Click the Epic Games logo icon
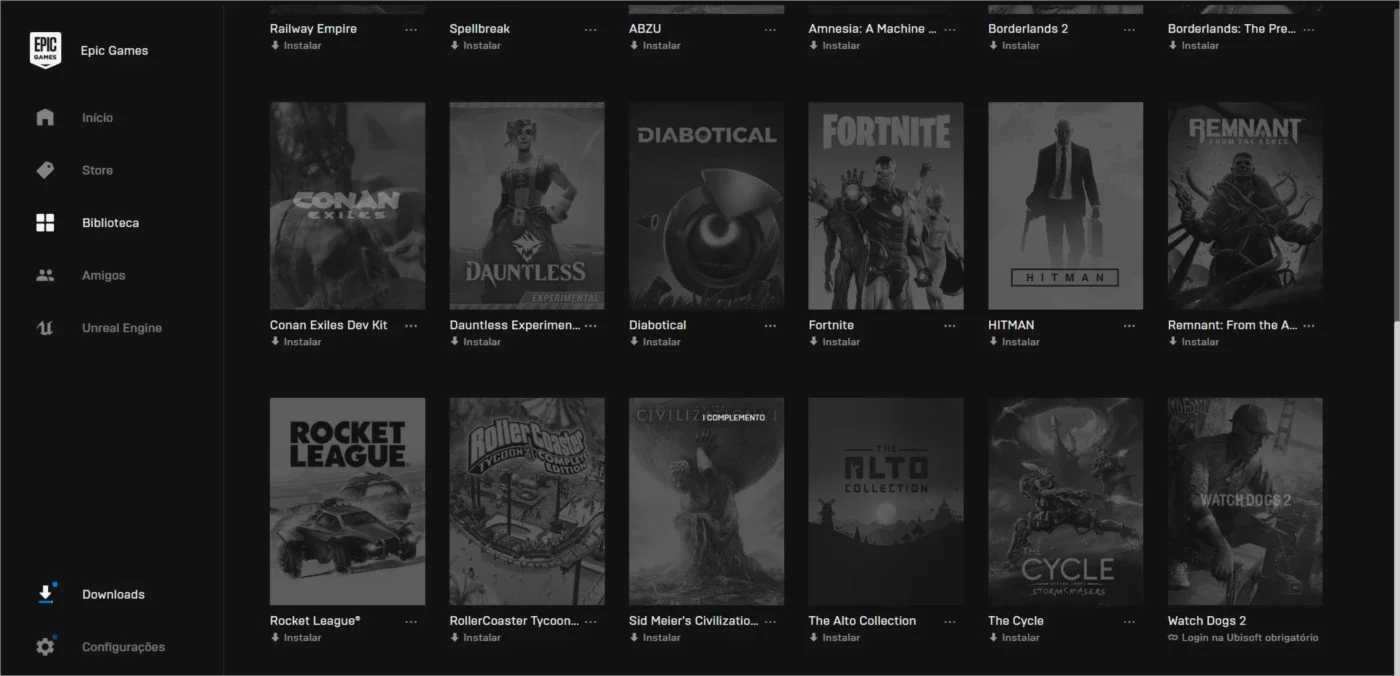 point(45,50)
